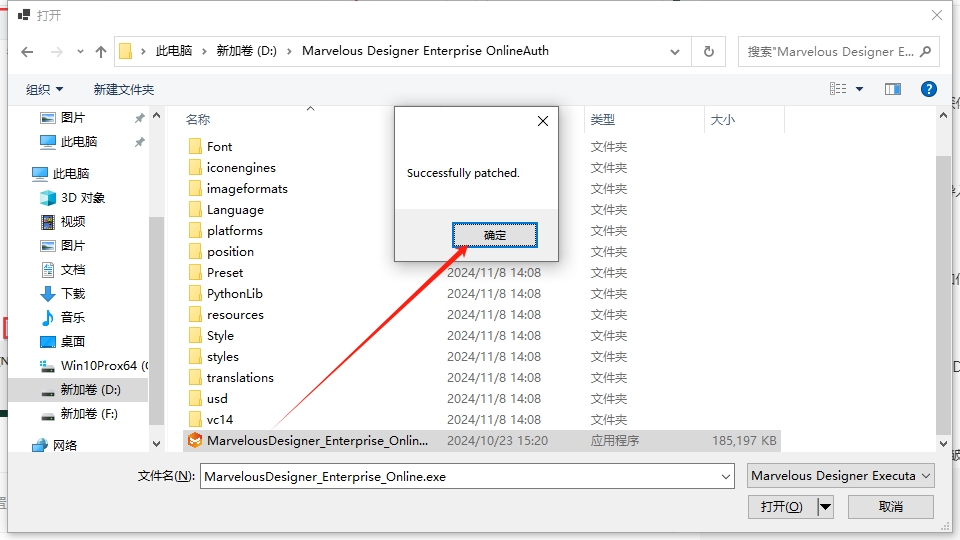This screenshot has width=960, height=540.
Task: Select 新加卷 (F:) in navigation pane
Action: click(x=89, y=413)
